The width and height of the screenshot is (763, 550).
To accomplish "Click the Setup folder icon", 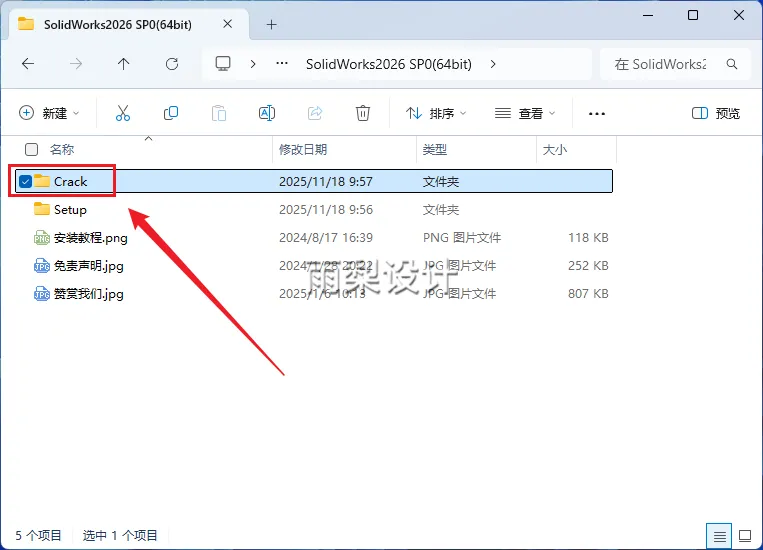I will (x=42, y=209).
